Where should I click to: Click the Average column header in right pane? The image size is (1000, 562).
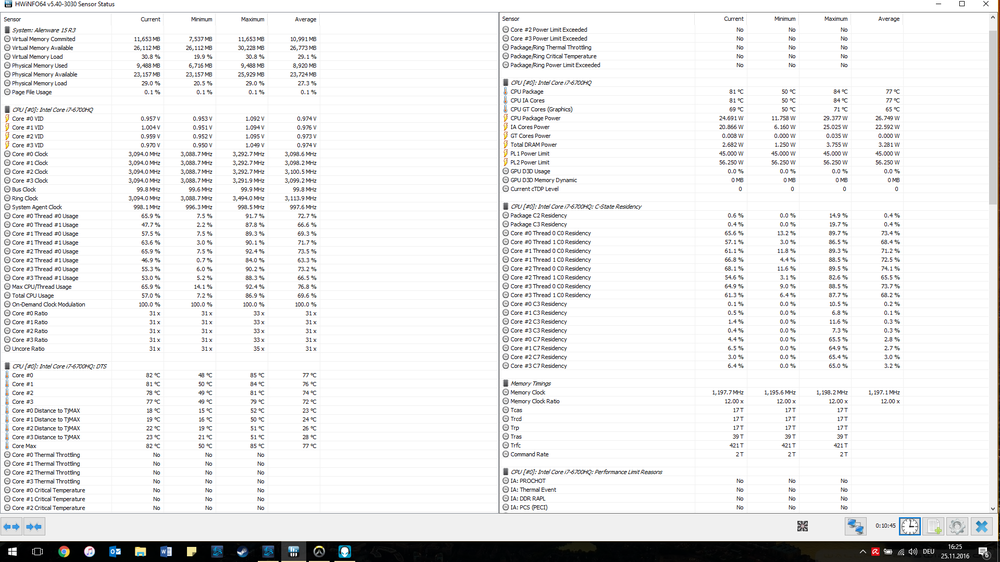pos(888,19)
